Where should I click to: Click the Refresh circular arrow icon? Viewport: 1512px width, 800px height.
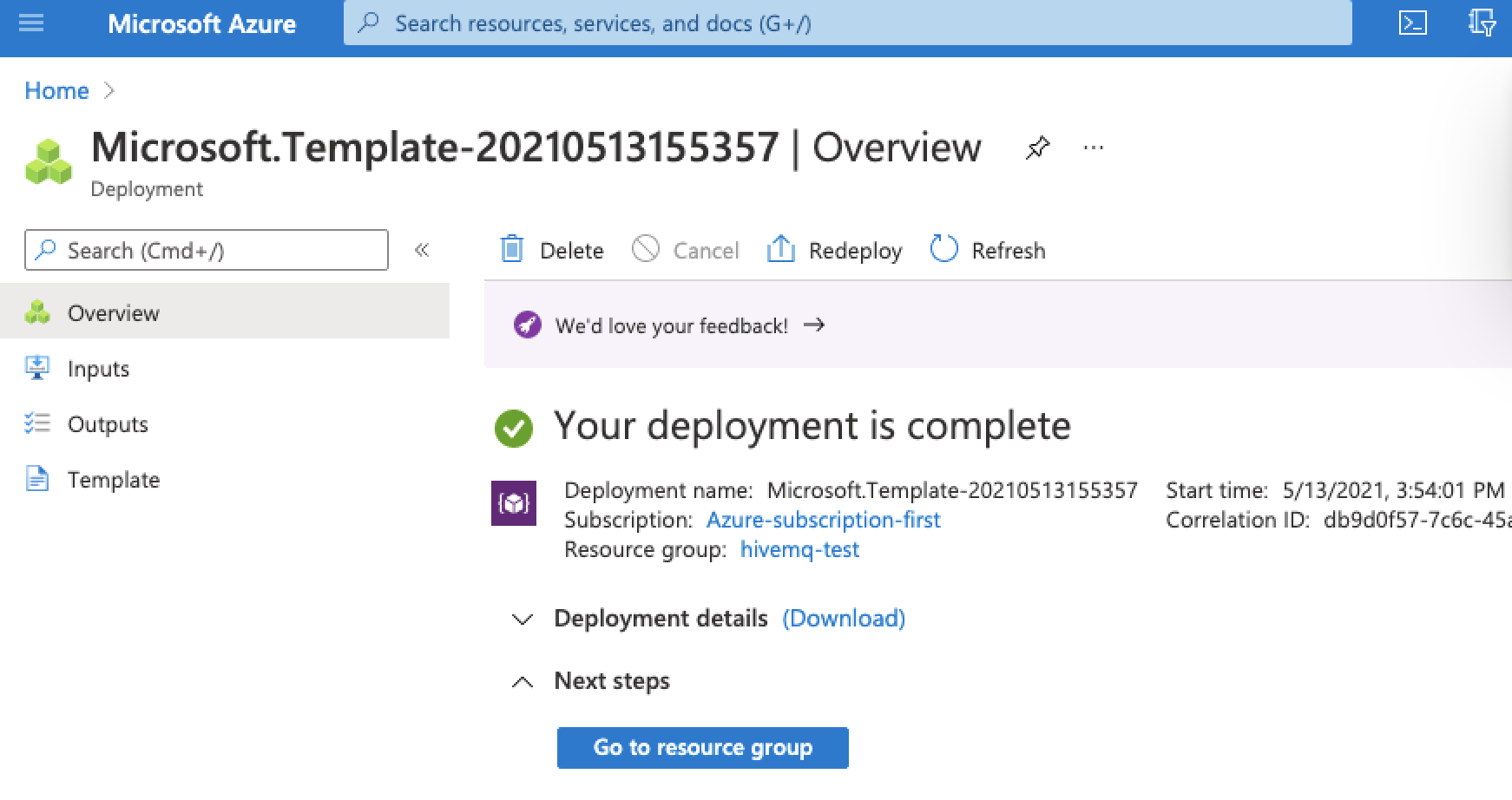pos(943,249)
